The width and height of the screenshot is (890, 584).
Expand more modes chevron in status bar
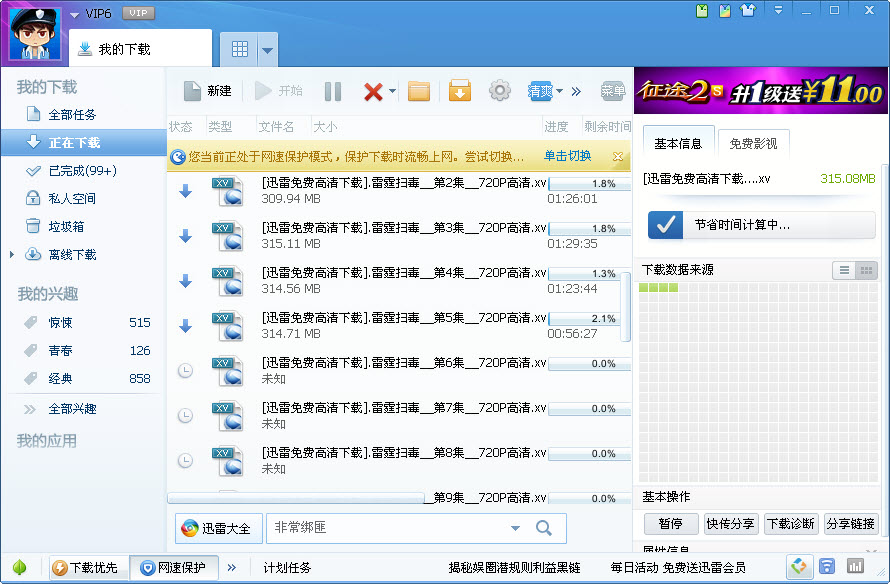(x=232, y=568)
